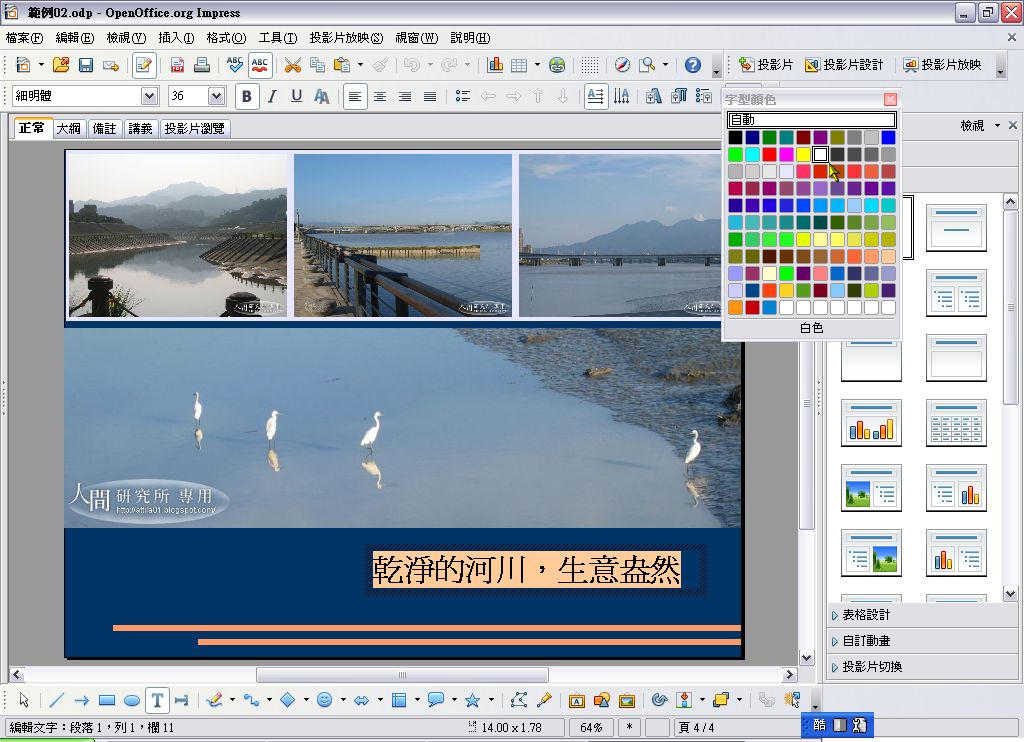Screen dimensions: 1024x742
Task: Open the 檢視 dropdown in task pane
Action: [980, 125]
